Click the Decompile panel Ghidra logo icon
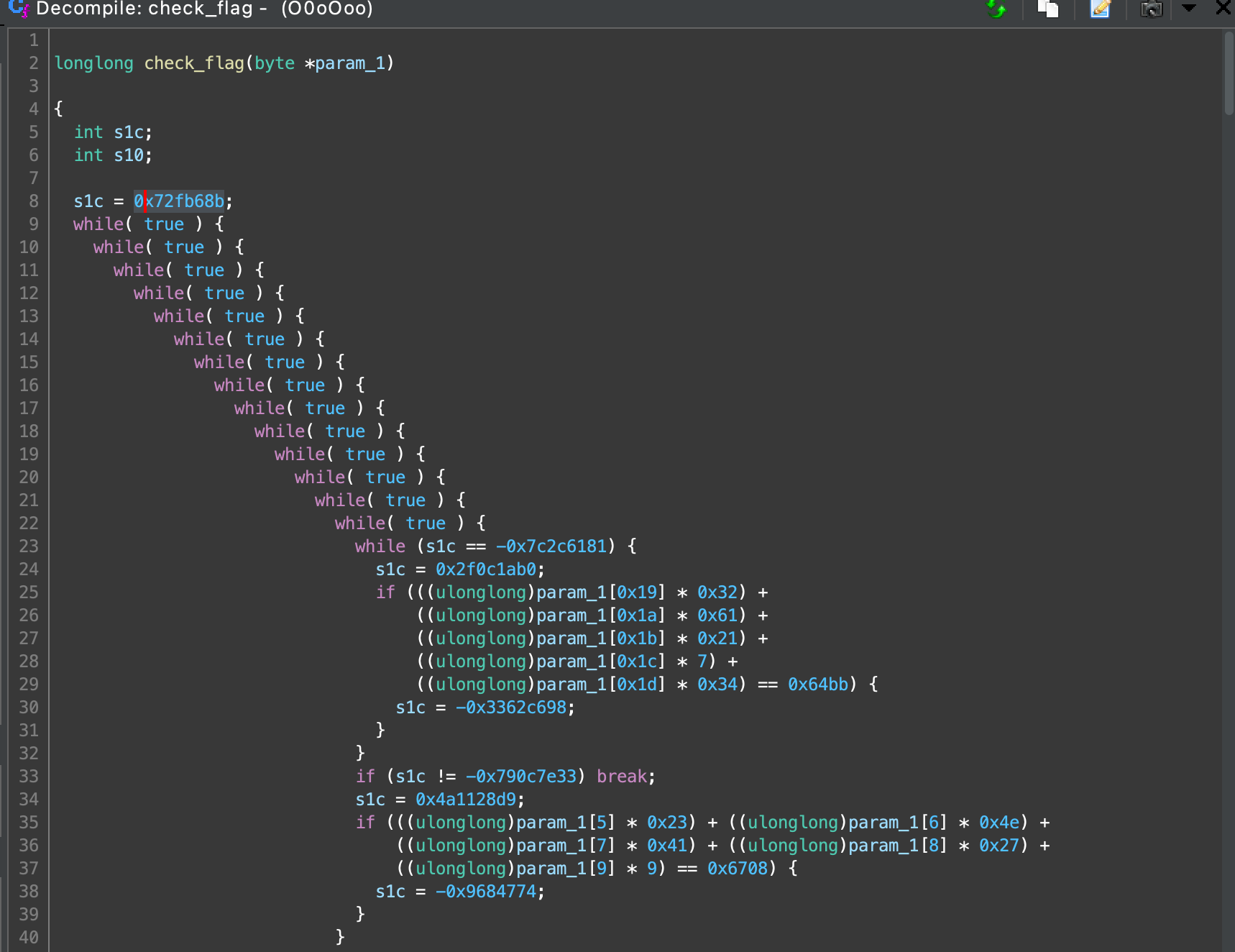The width and height of the screenshot is (1235, 952). (x=19, y=9)
